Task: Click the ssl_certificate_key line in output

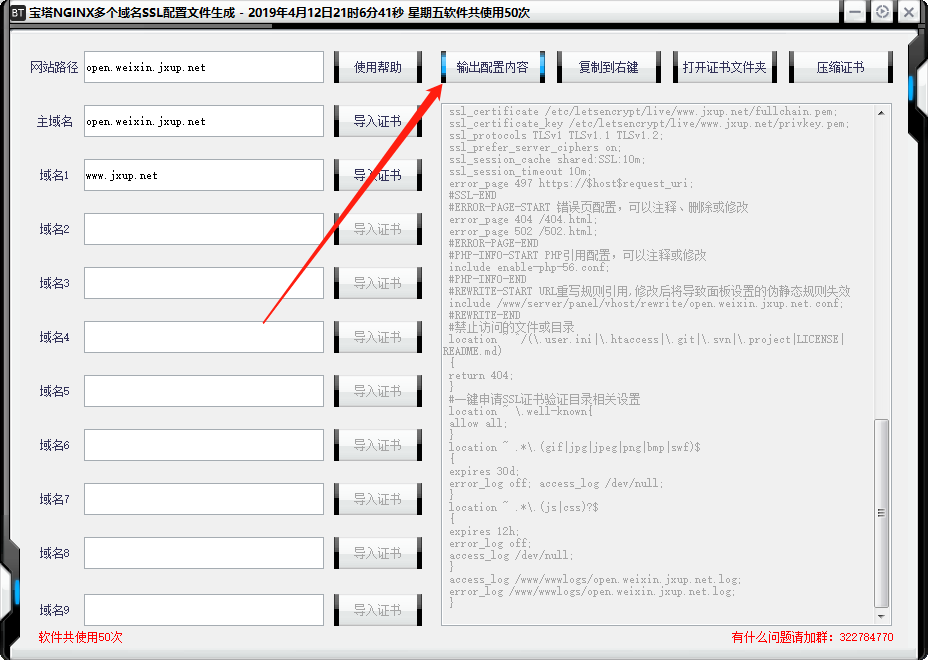Action: tap(649, 124)
